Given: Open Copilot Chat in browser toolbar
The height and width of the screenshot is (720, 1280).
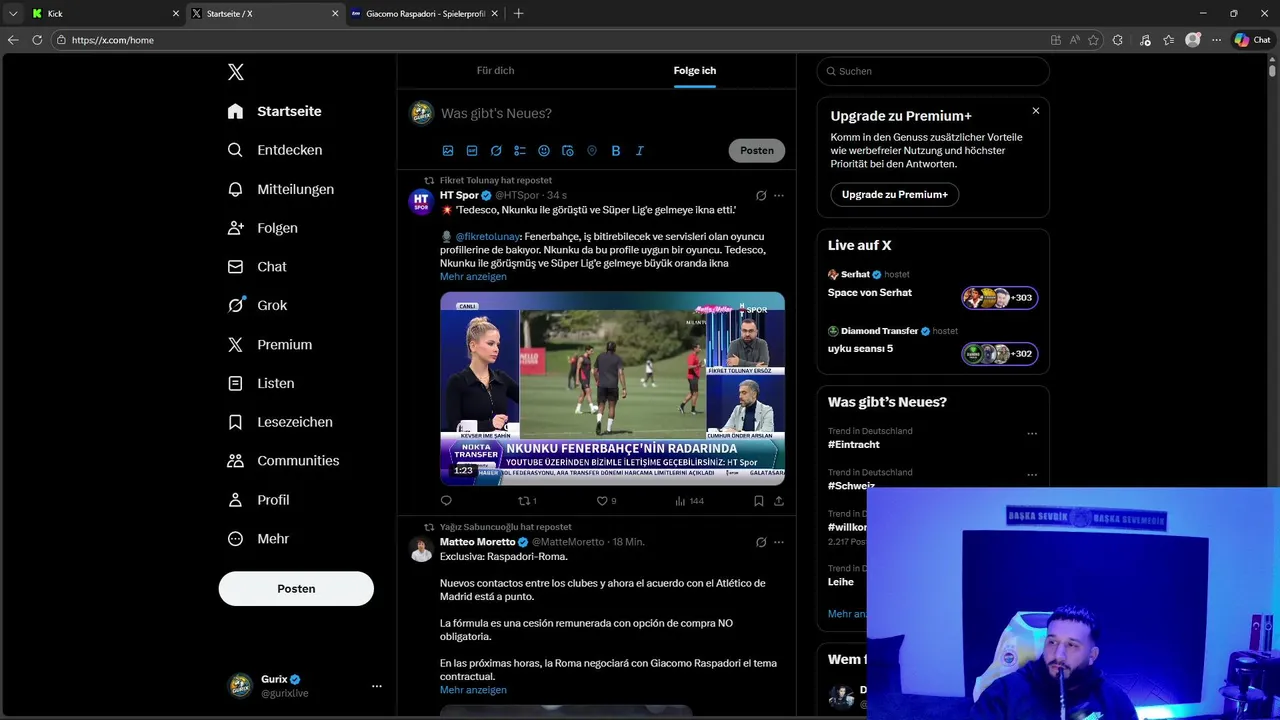Looking at the screenshot, I should click(x=1252, y=40).
